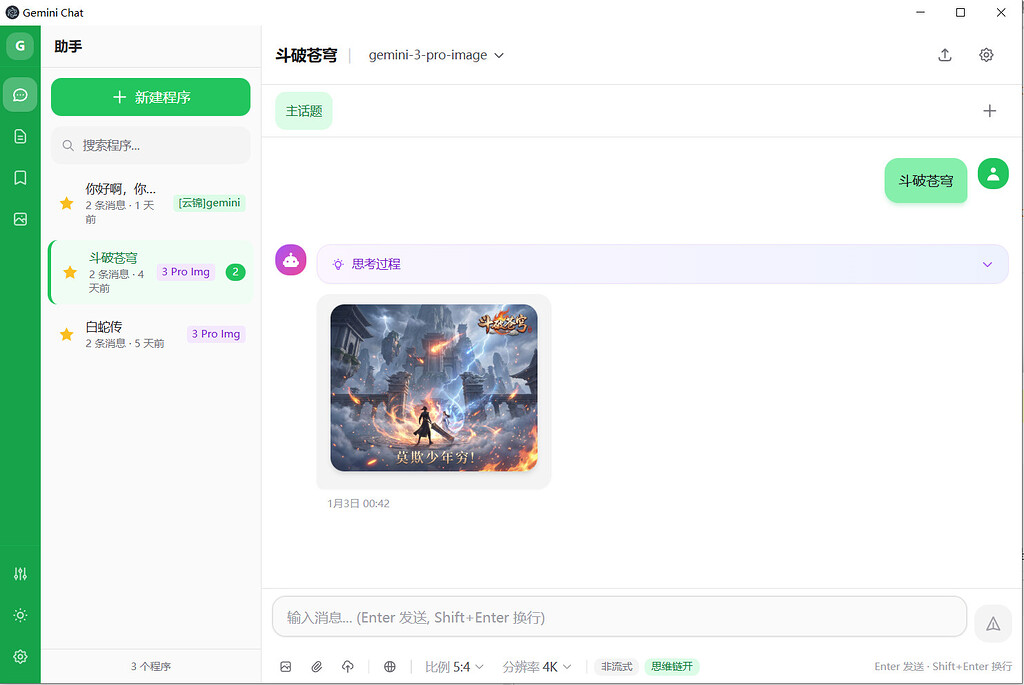Click the paperclip attach file icon

317,667
